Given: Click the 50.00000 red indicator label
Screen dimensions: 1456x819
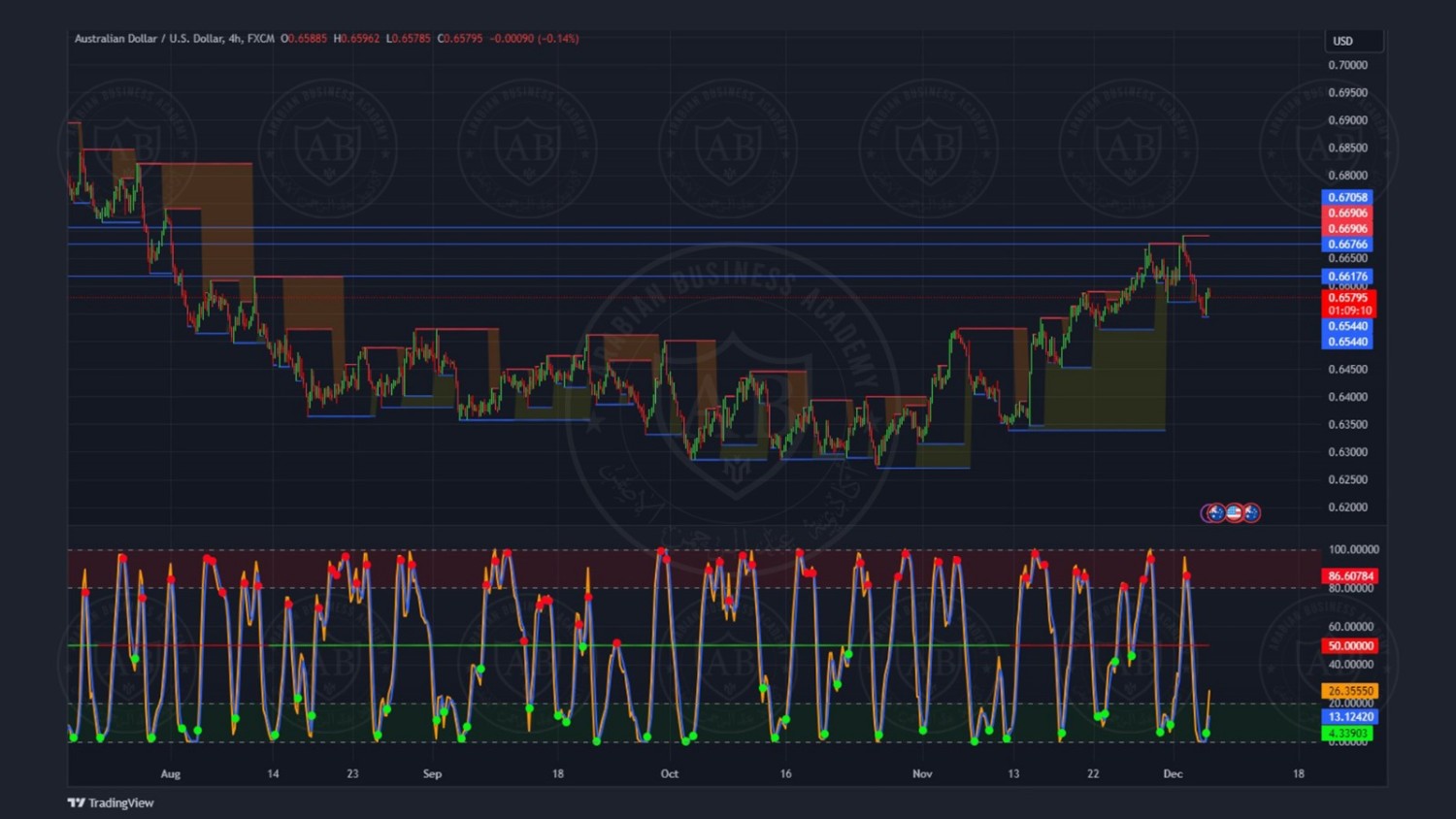Looking at the screenshot, I should 1350,646.
